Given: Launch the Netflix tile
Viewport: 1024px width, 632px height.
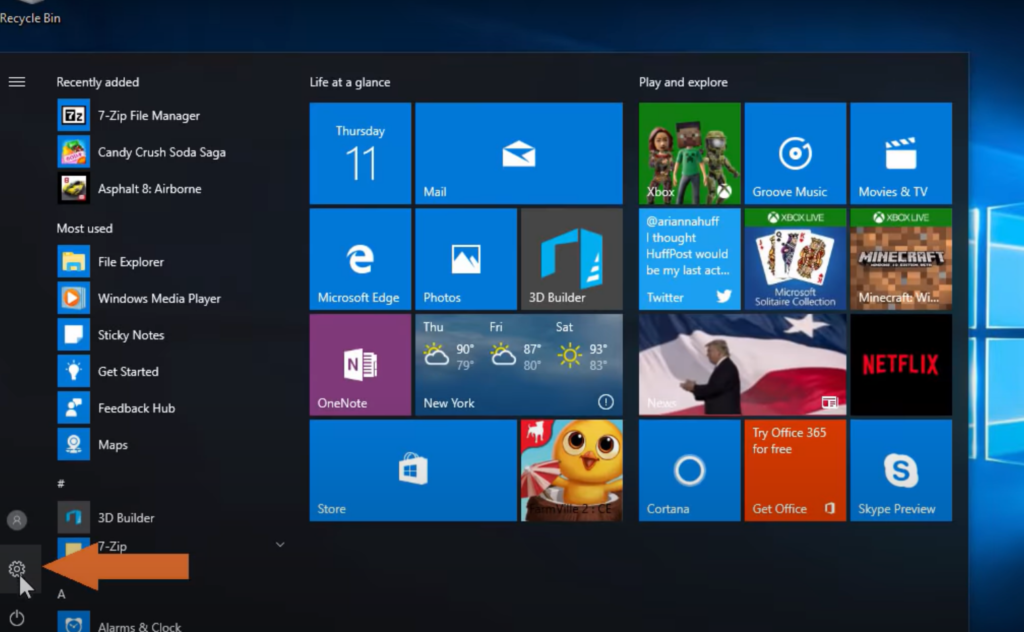Looking at the screenshot, I should coord(901,365).
